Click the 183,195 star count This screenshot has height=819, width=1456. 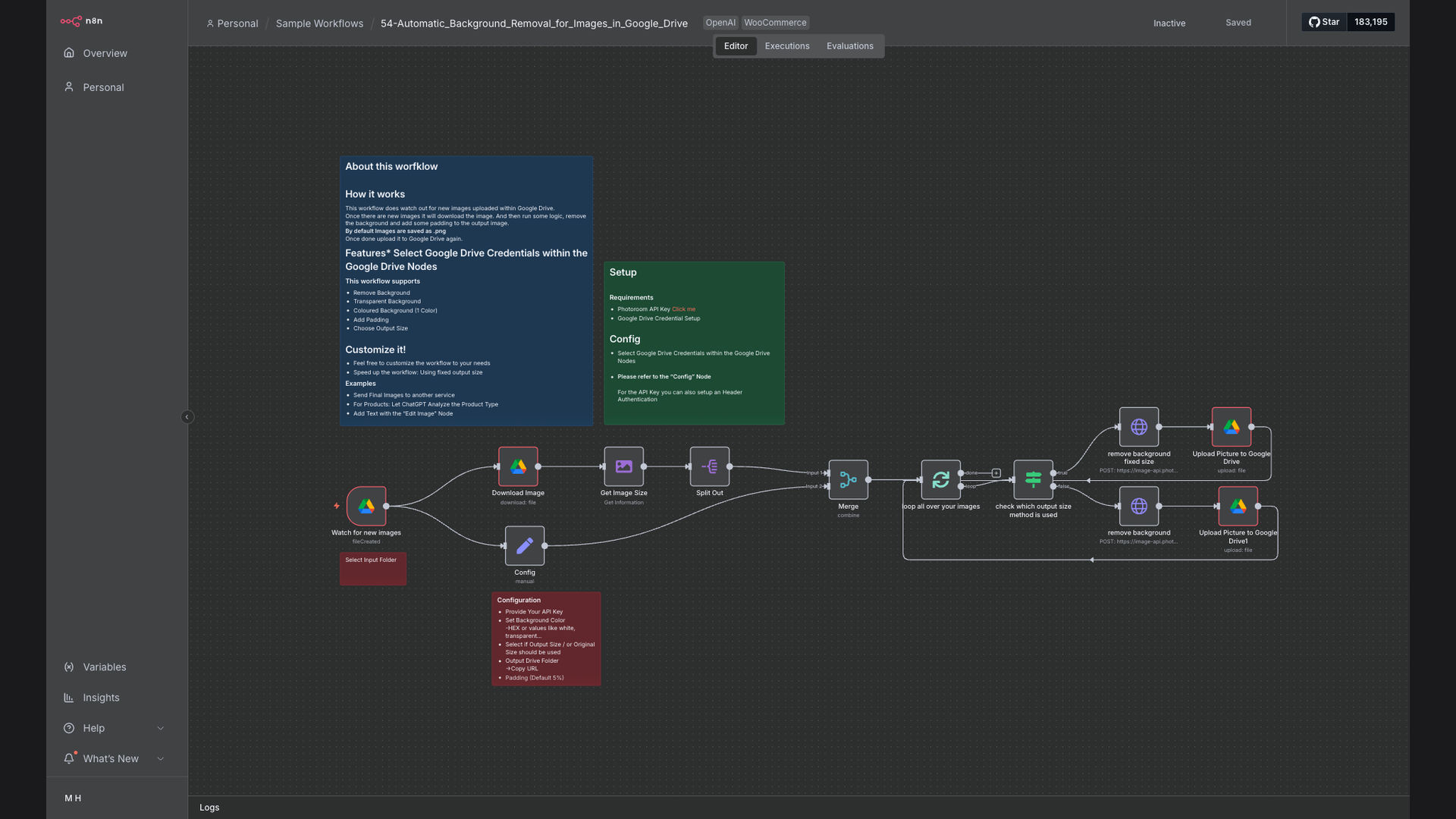point(1371,22)
